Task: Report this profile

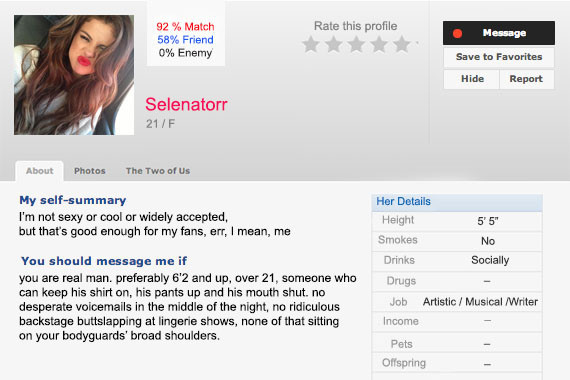Action: point(526,79)
